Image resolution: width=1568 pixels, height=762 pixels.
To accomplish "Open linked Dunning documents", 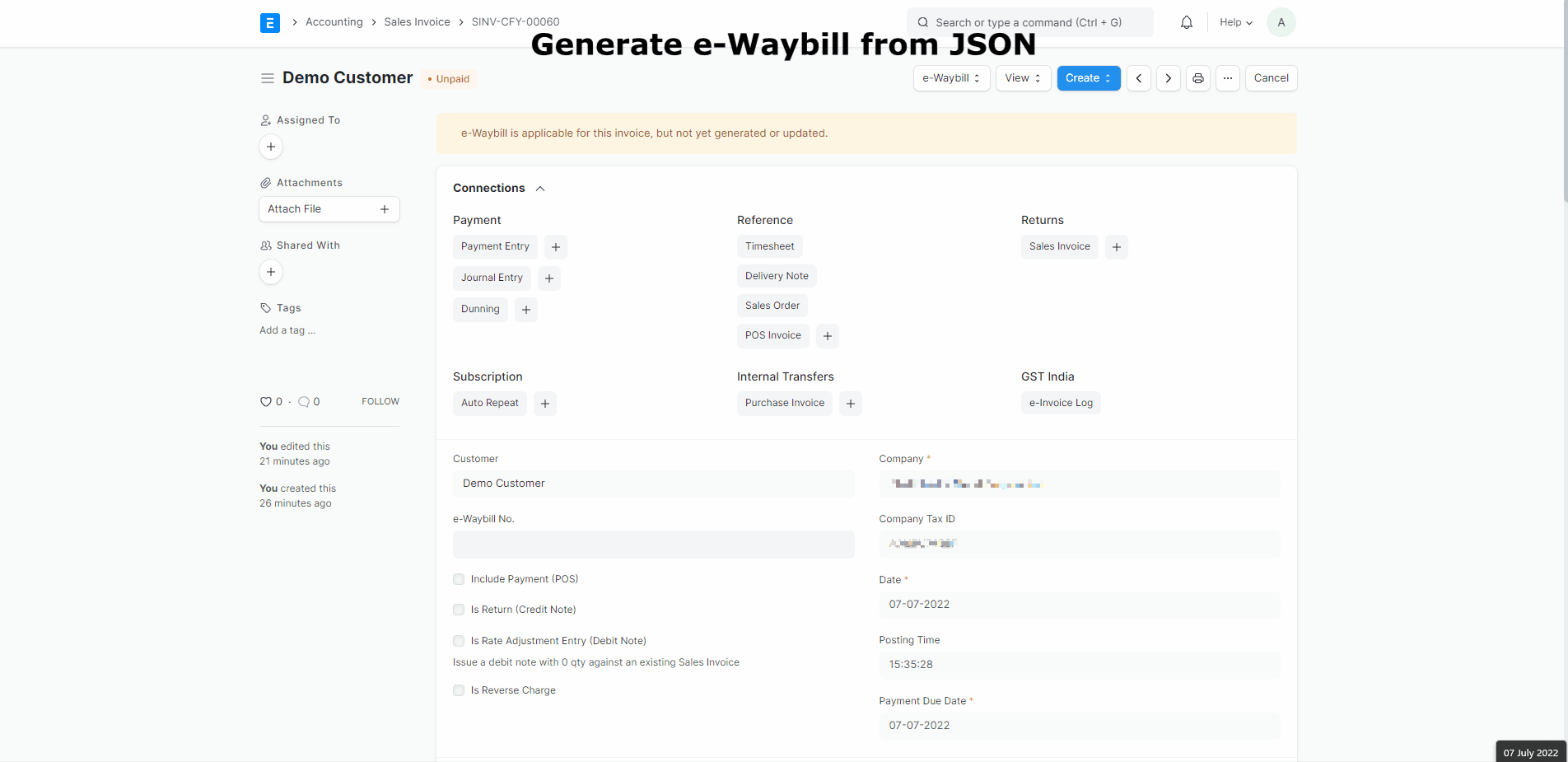I will (x=480, y=309).
